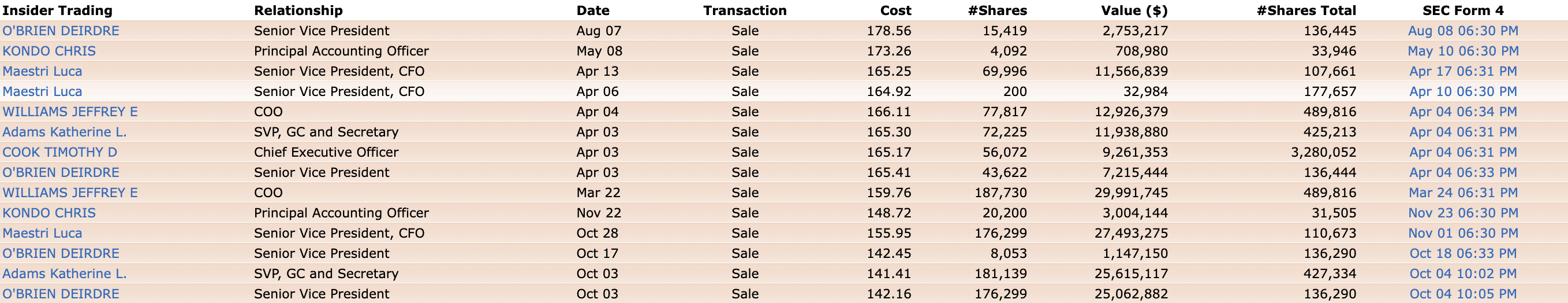Click Maestri Luca on the Oct 28 row

tap(42, 233)
